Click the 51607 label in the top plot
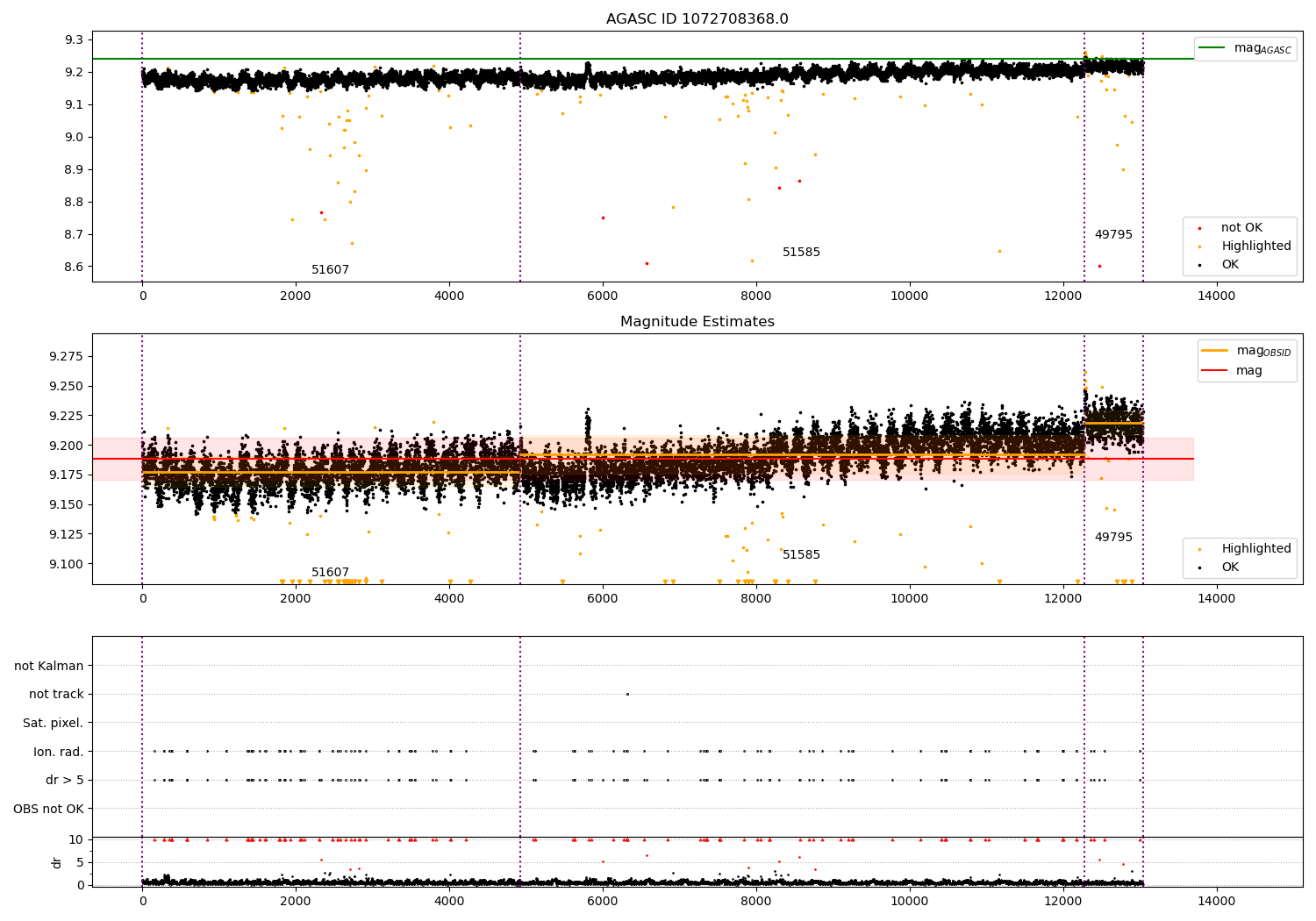Viewport: 1316px width, 921px height. [x=330, y=270]
